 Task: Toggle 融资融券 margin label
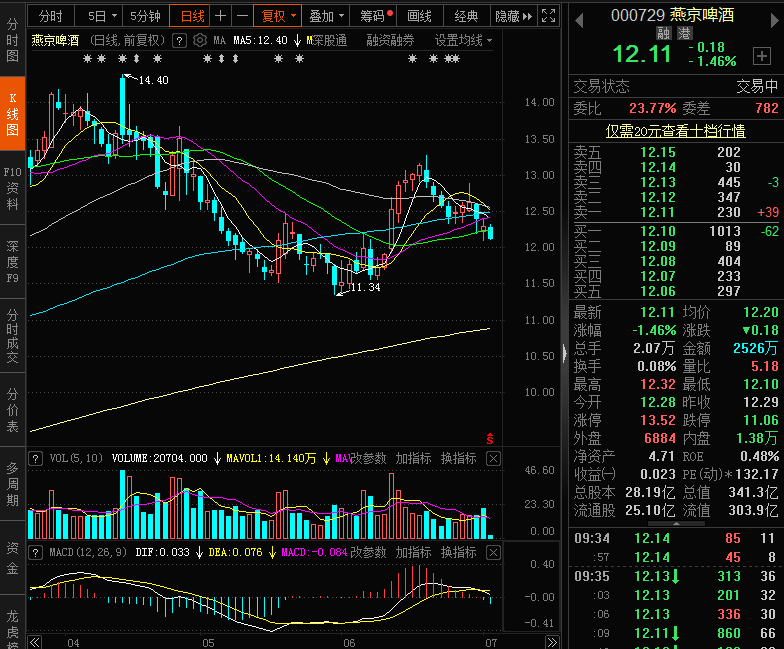(390, 40)
